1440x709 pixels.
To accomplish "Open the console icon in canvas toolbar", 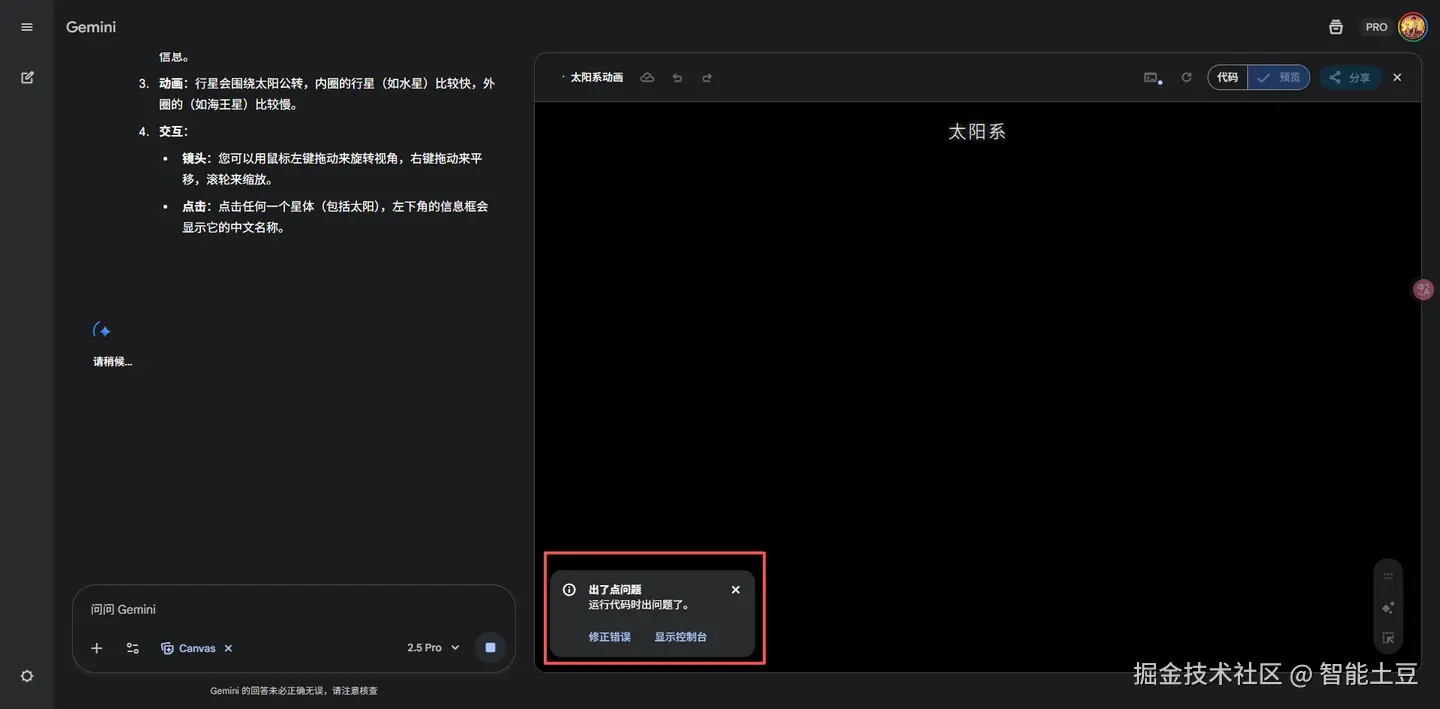I will click(x=1152, y=77).
